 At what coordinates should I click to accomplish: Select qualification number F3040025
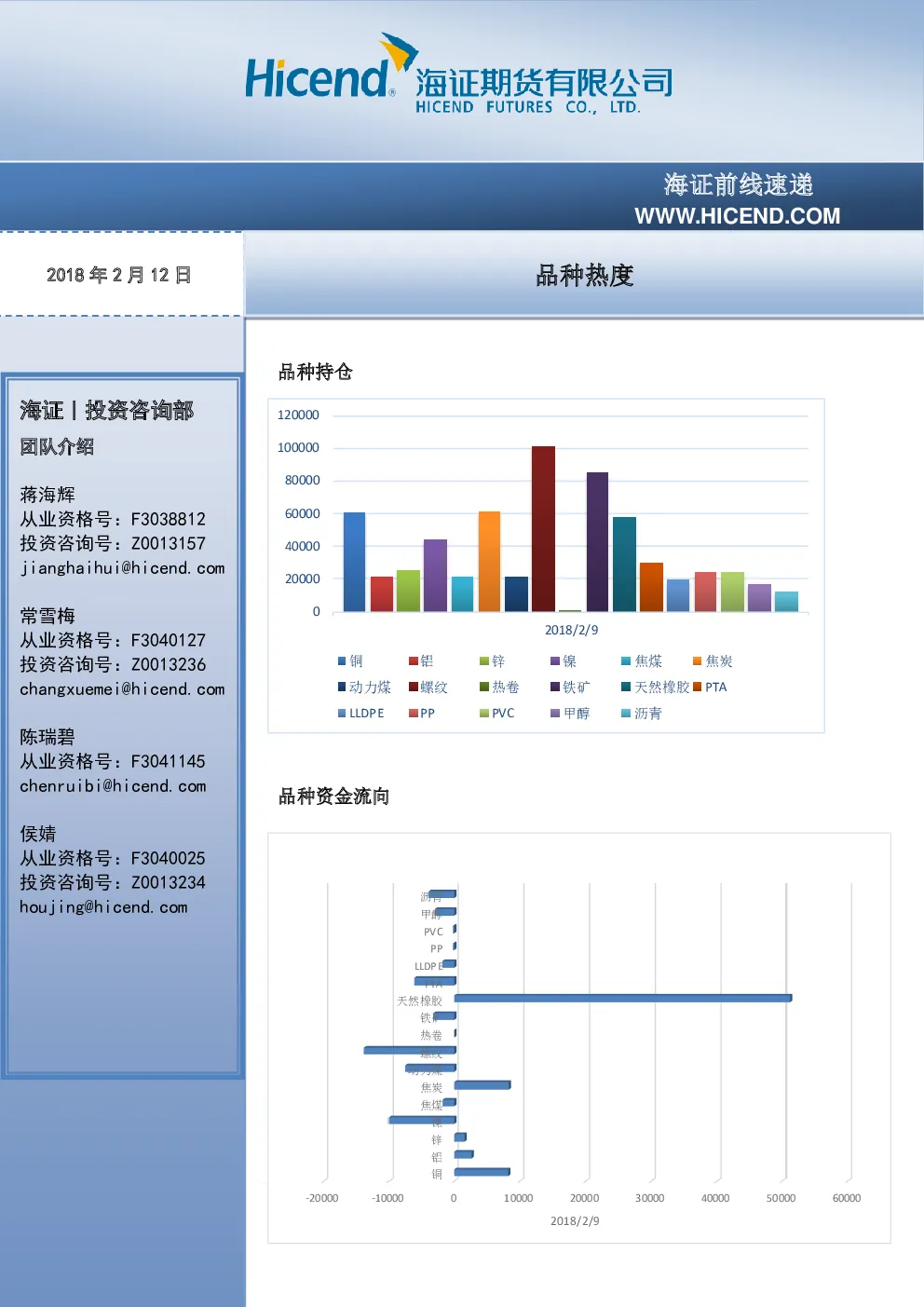(x=168, y=858)
